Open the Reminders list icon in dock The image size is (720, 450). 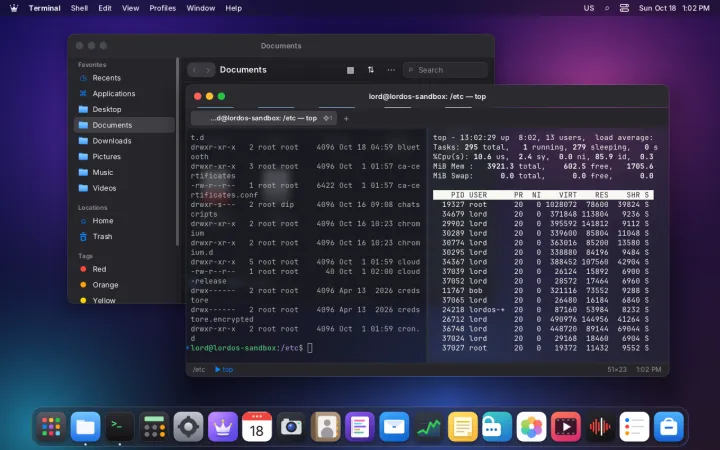634,427
